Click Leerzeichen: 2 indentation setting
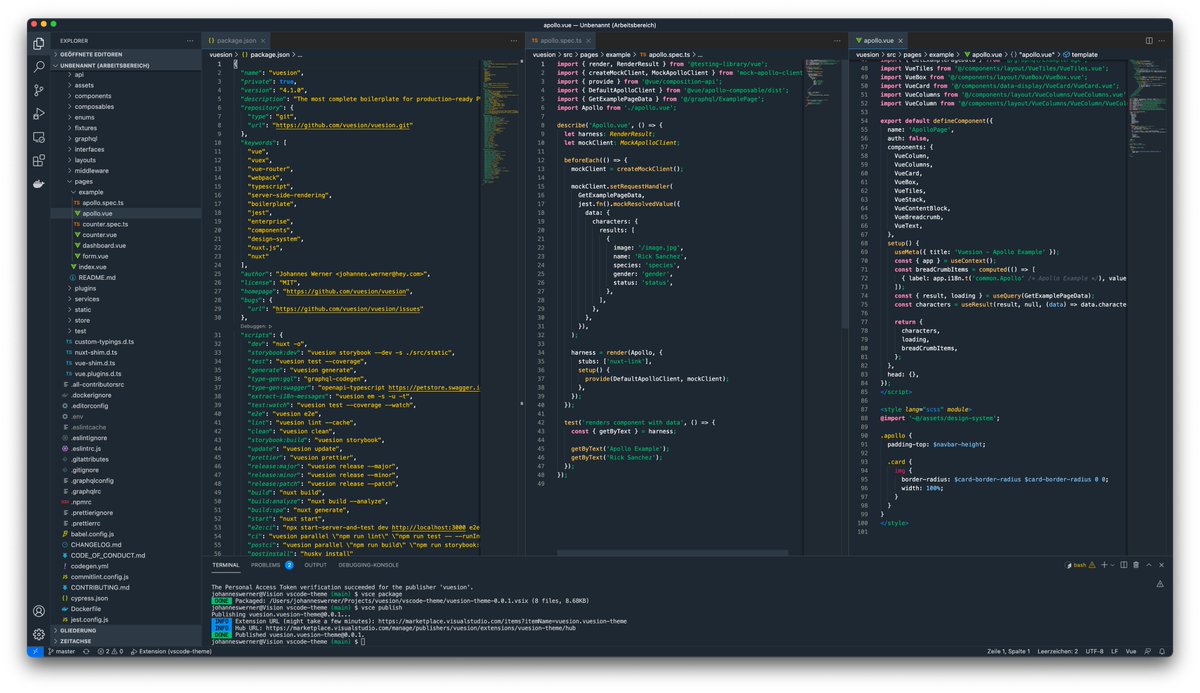The width and height of the screenshot is (1200, 693). (1056, 651)
